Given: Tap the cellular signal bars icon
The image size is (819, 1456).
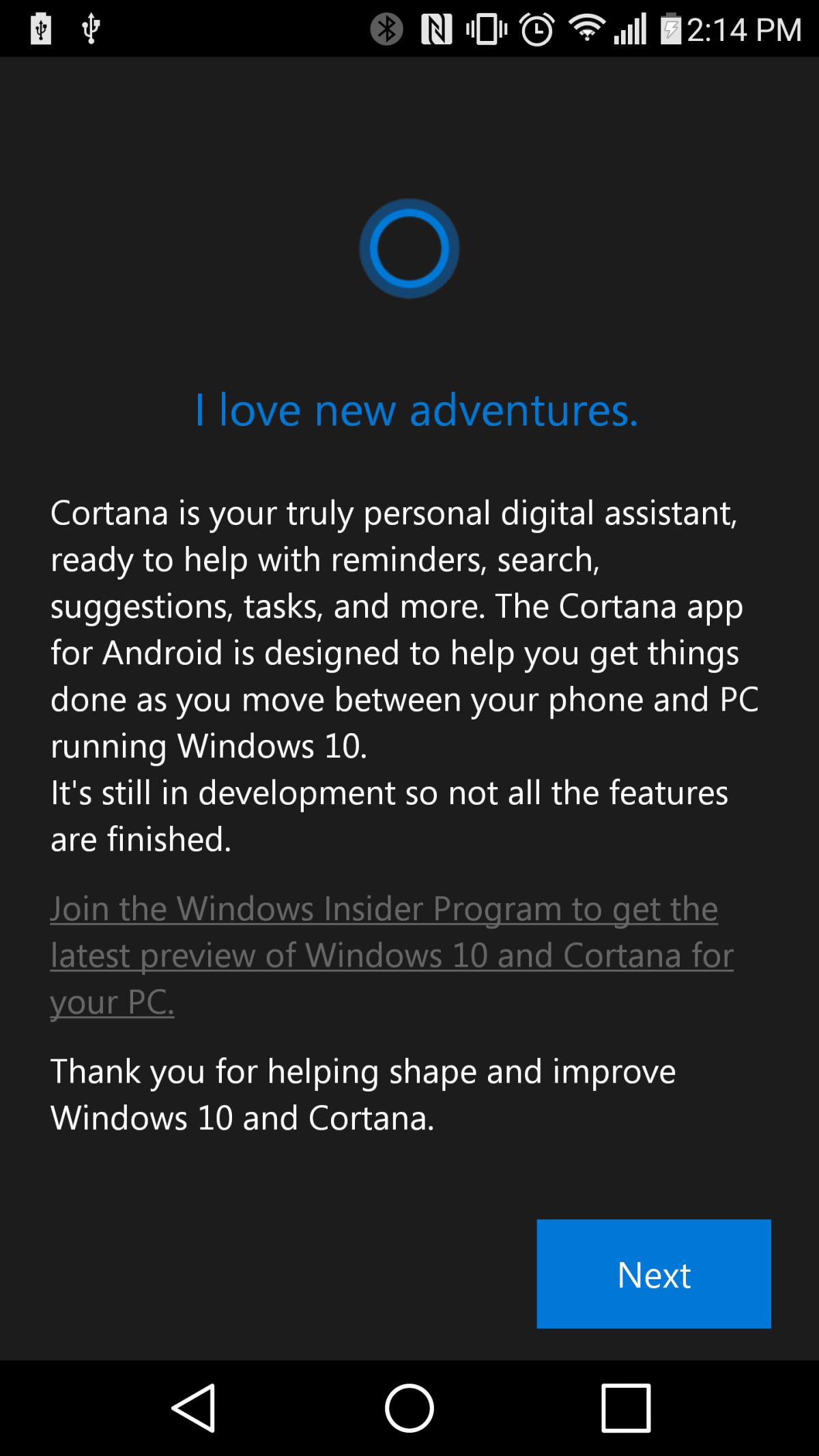Looking at the screenshot, I should click(630, 29).
